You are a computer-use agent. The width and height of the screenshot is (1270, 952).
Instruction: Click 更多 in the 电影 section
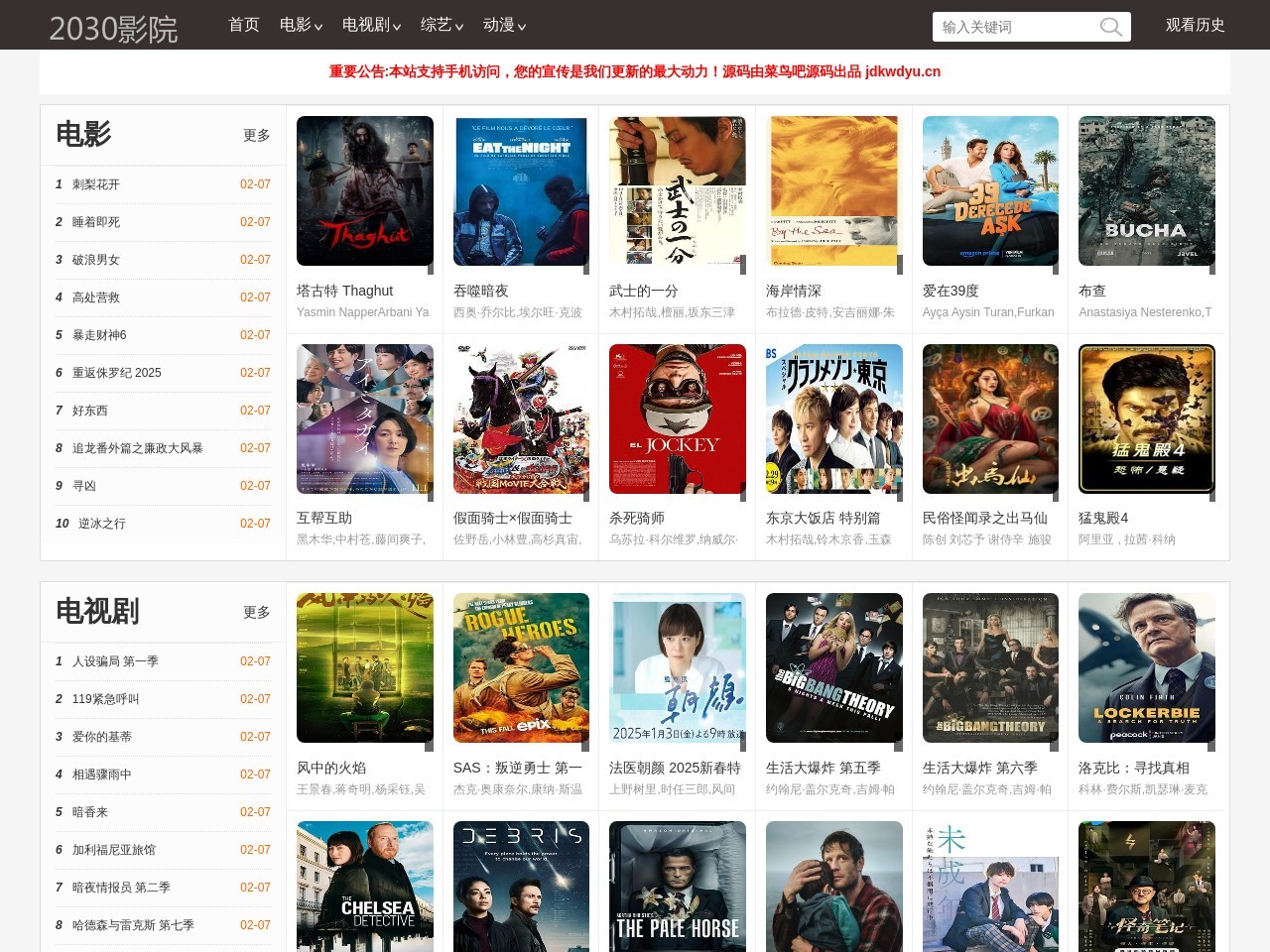tap(256, 135)
